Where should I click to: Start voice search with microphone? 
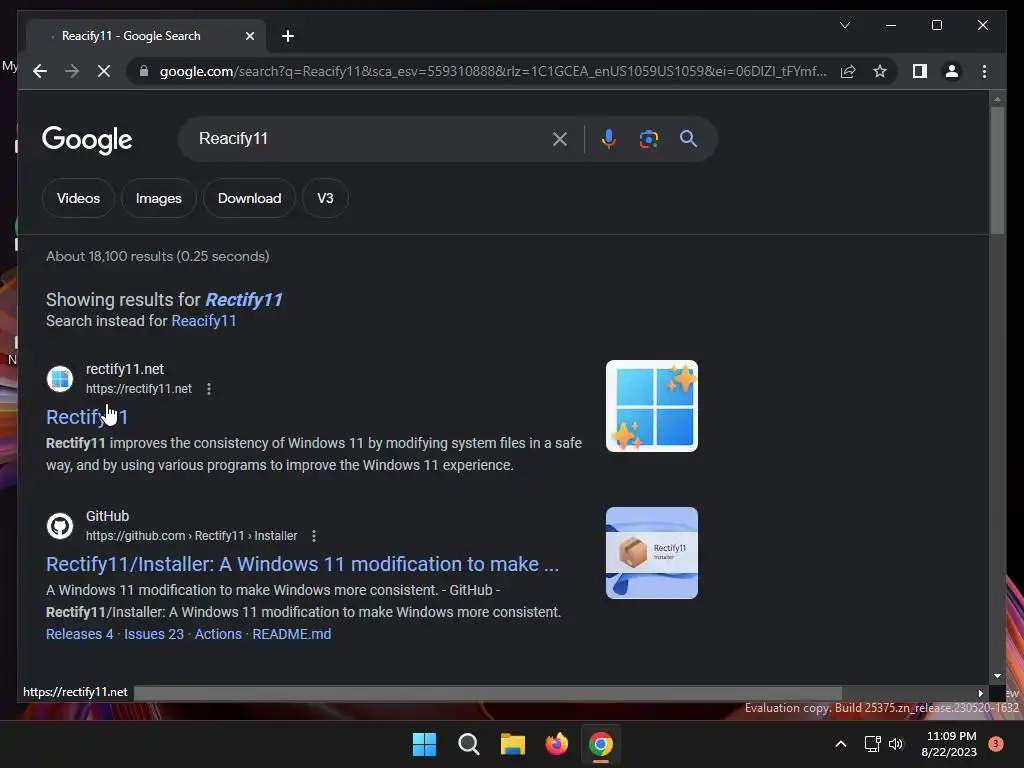click(609, 139)
